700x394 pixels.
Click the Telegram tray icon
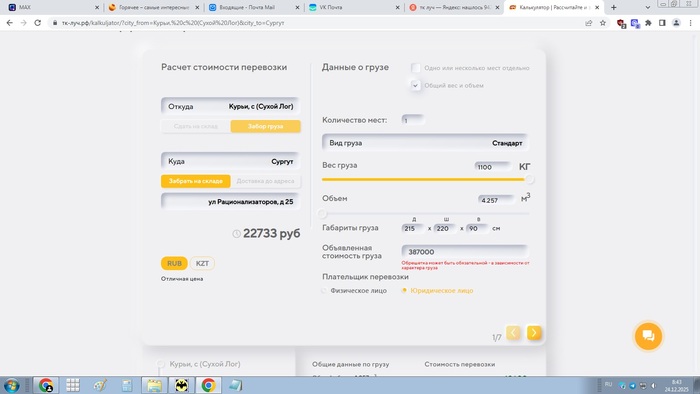(x=632, y=386)
